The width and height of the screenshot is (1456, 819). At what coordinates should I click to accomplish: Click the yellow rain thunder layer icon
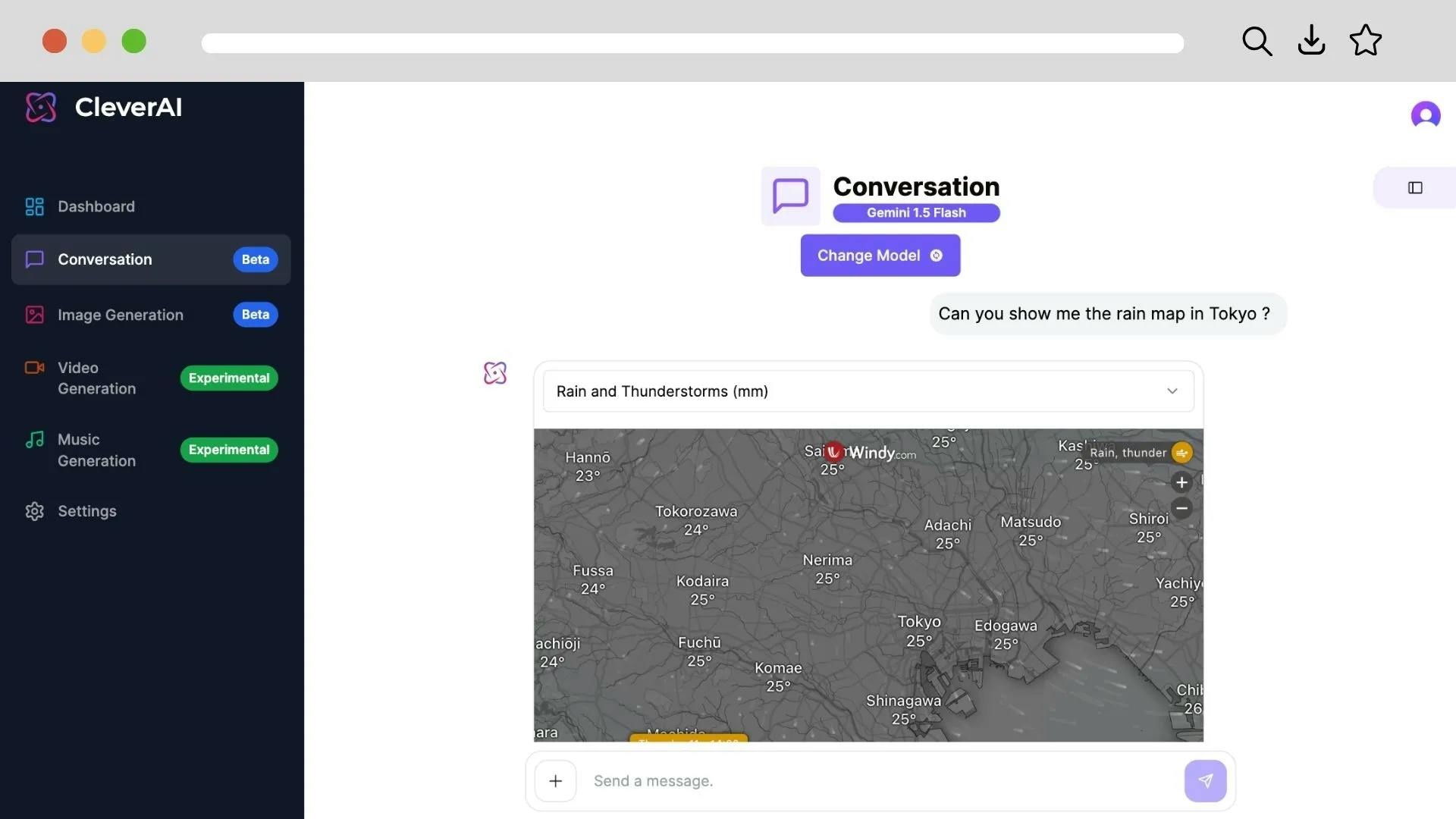[x=1181, y=453]
